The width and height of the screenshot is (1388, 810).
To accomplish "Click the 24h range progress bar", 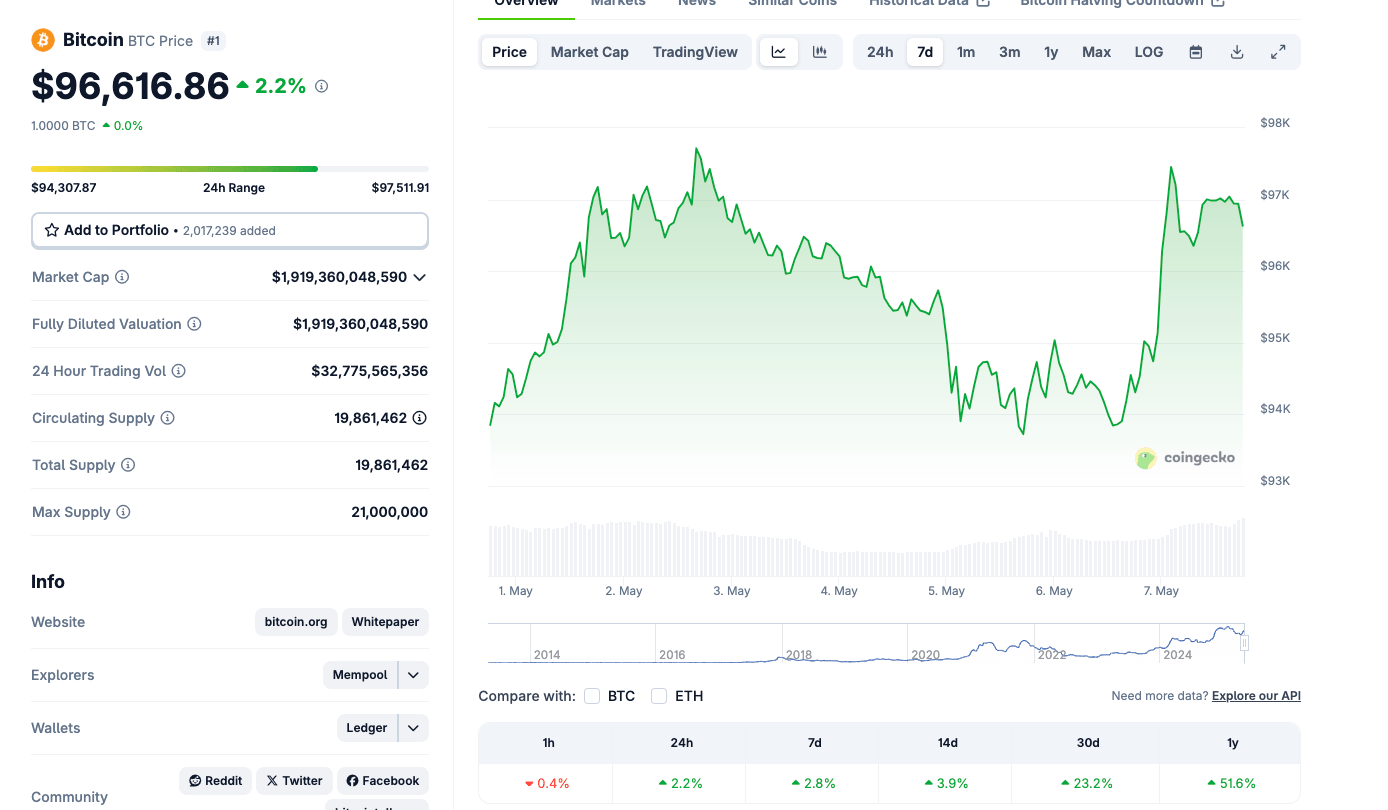I will (229, 168).
